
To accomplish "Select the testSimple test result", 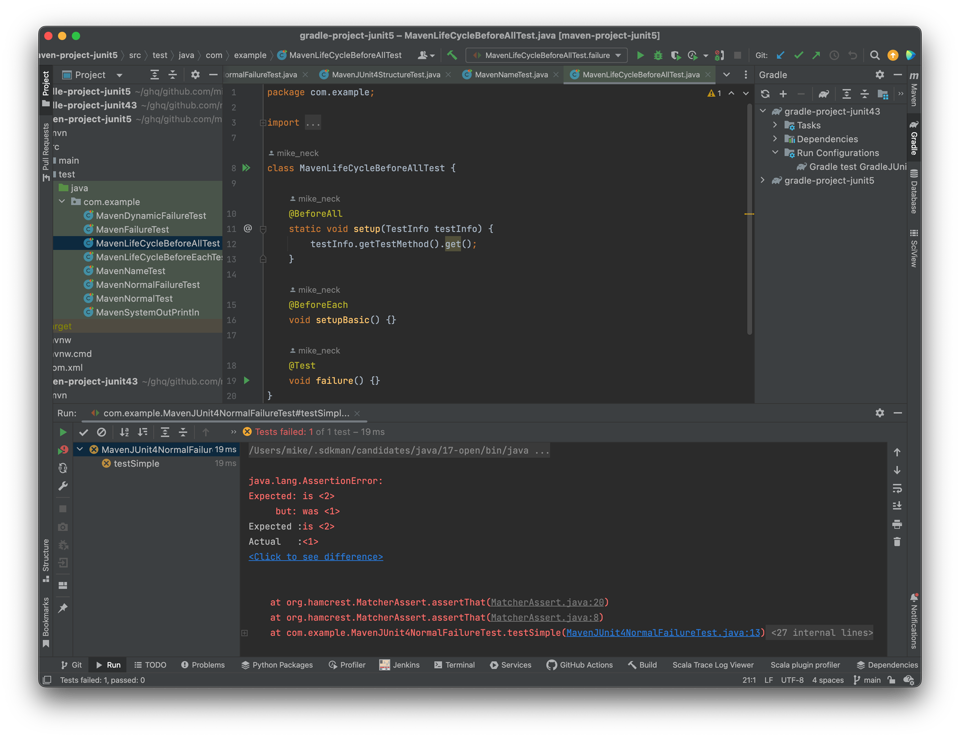I will pos(137,464).
